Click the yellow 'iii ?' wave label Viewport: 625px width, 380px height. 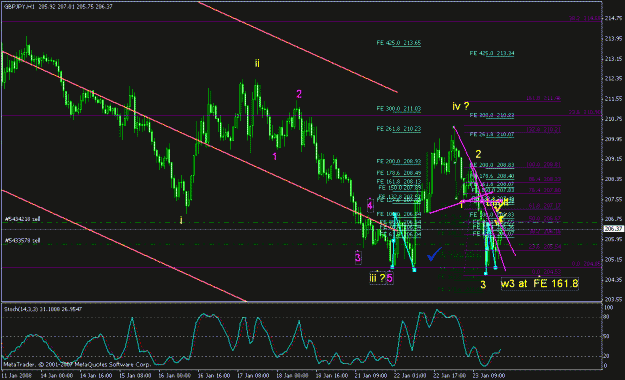coord(377,278)
